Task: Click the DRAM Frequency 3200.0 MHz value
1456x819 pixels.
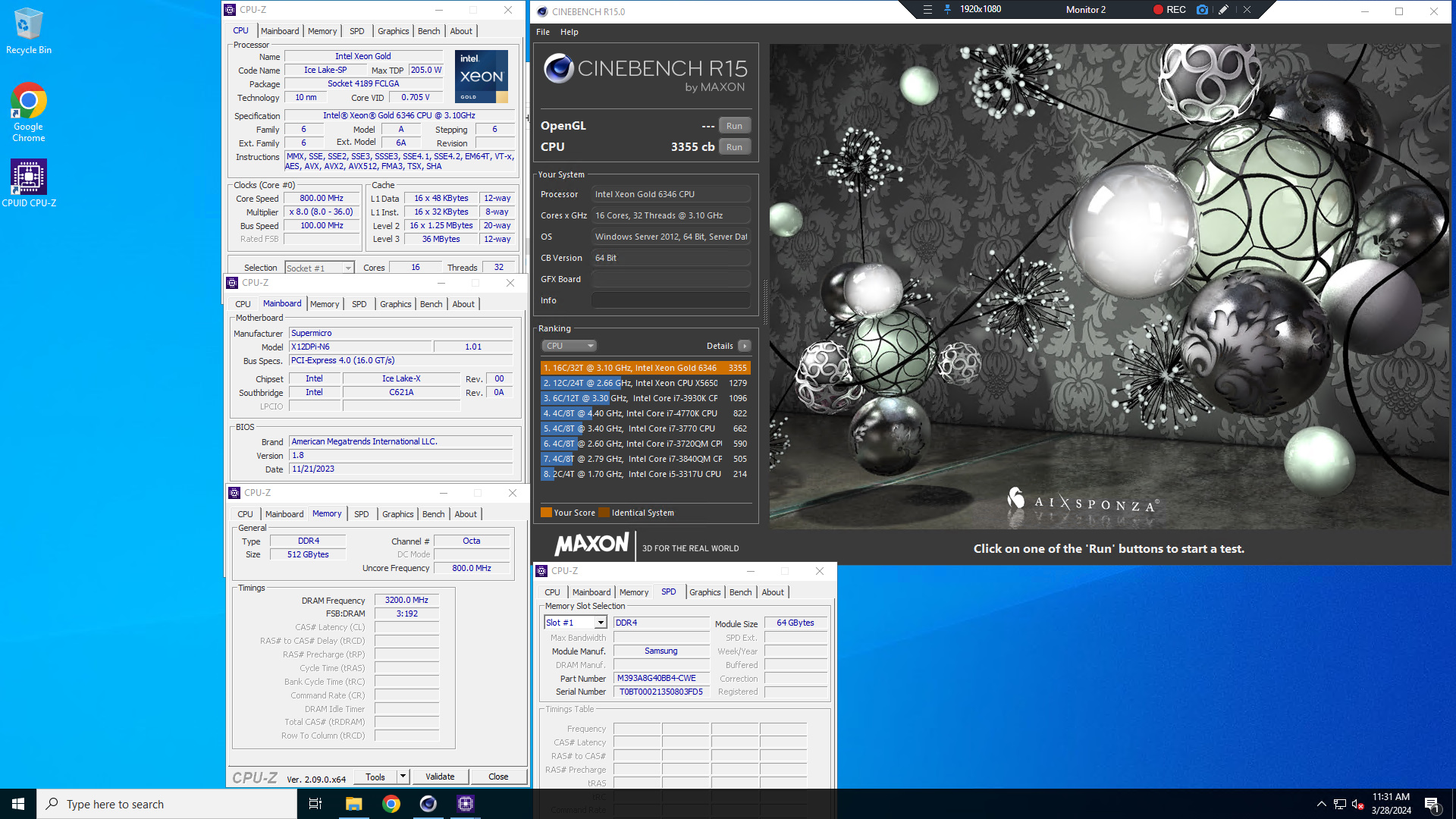Action: (406, 600)
